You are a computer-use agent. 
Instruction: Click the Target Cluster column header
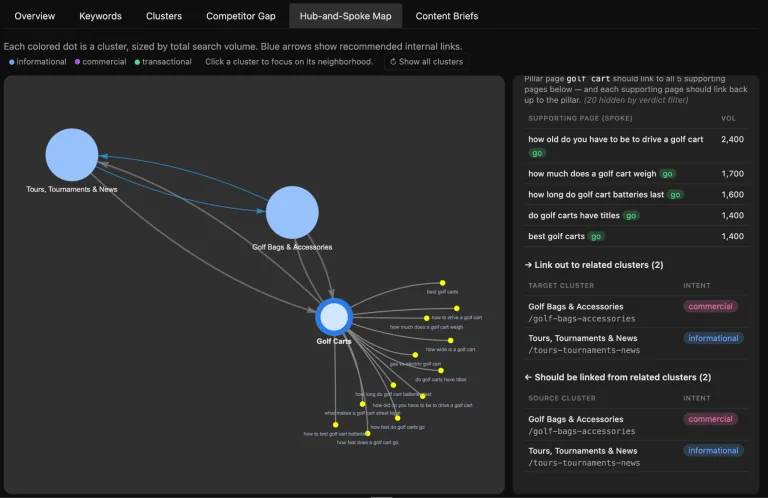click(x=561, y=285)
